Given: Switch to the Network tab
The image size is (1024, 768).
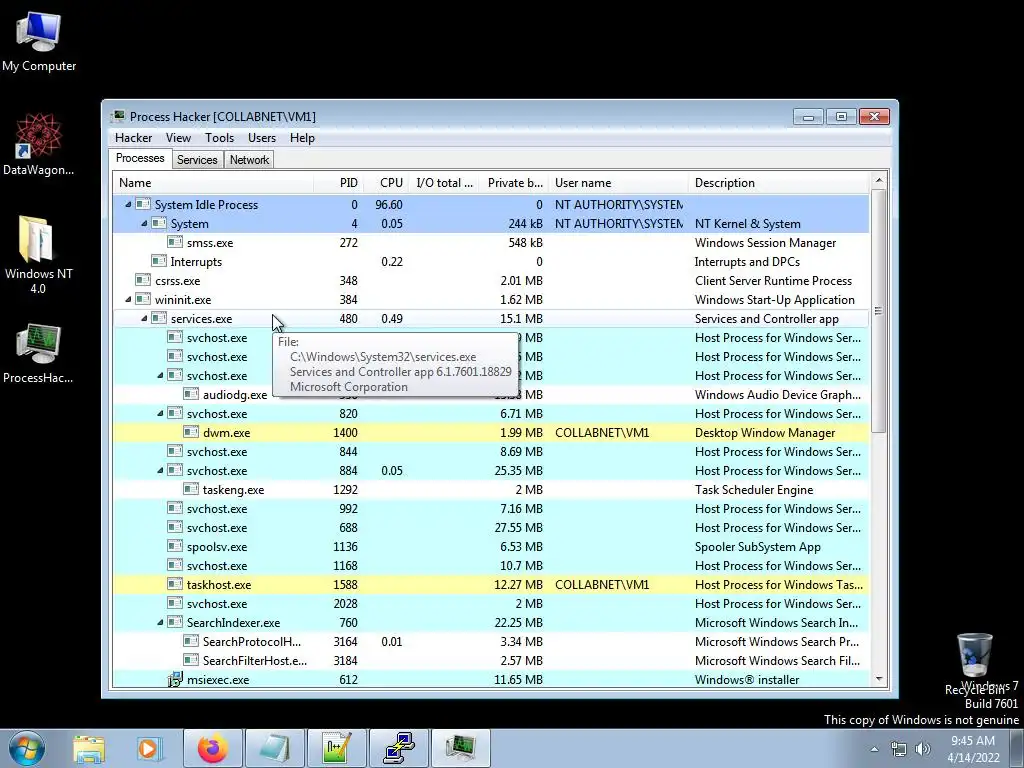Looking at the screenshot, I should (x=249, y=160).
